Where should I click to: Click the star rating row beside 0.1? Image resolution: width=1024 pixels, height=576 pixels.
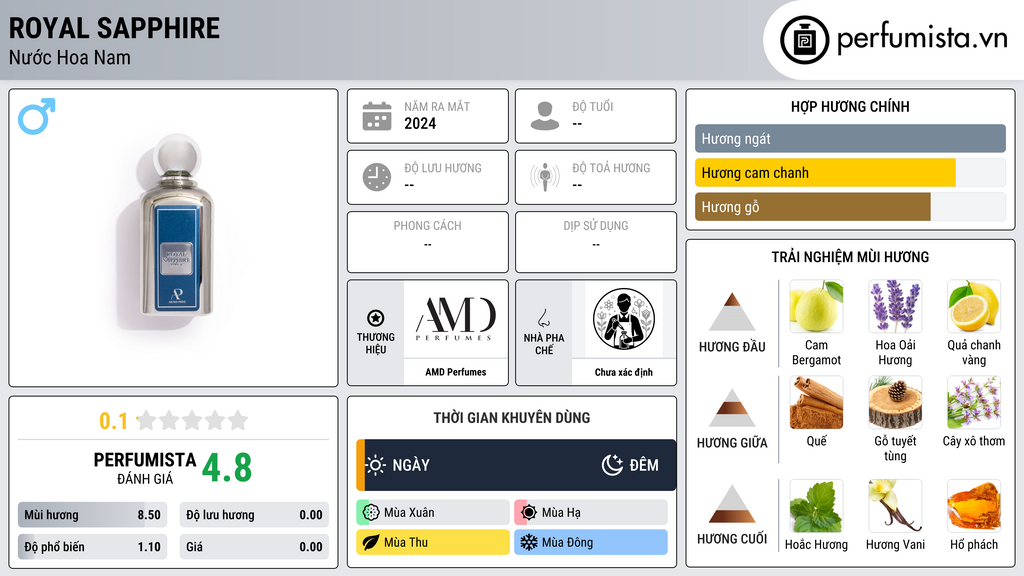click(x=192, y=420)
